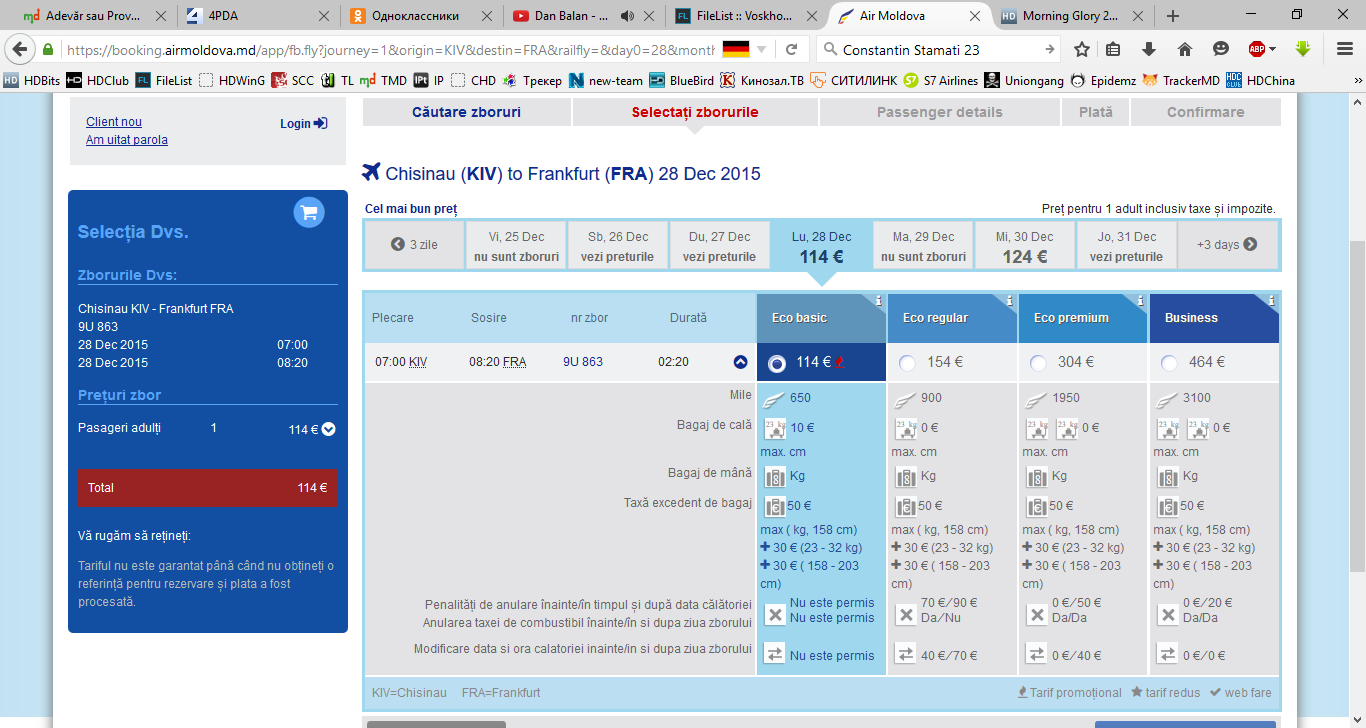Screen dimensions: 1366x728
Task: Open a new browser tab
Action: click(x=1173, y=16)
